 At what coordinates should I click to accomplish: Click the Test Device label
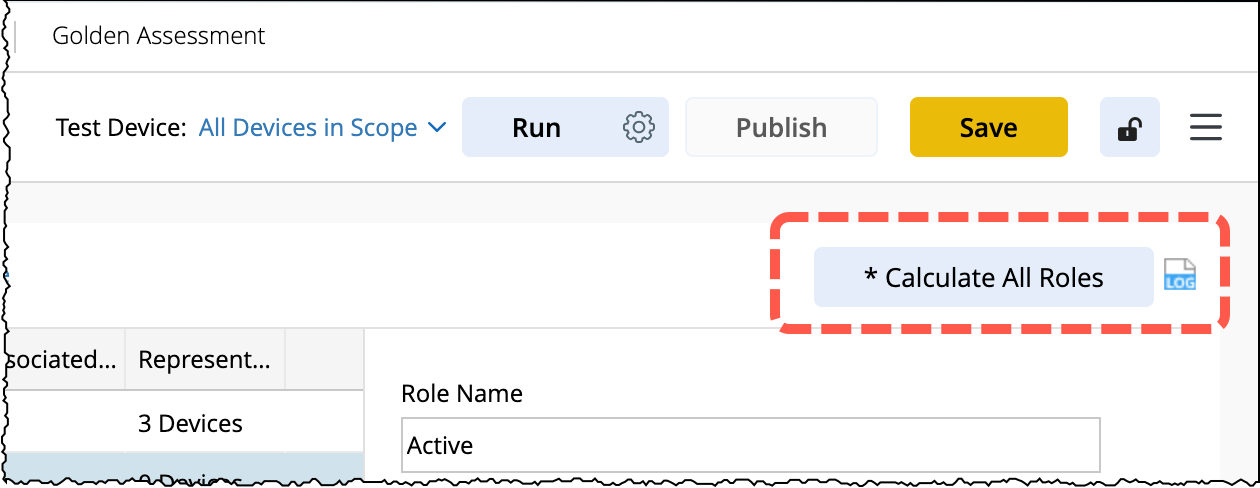click(x=121, y=128)
